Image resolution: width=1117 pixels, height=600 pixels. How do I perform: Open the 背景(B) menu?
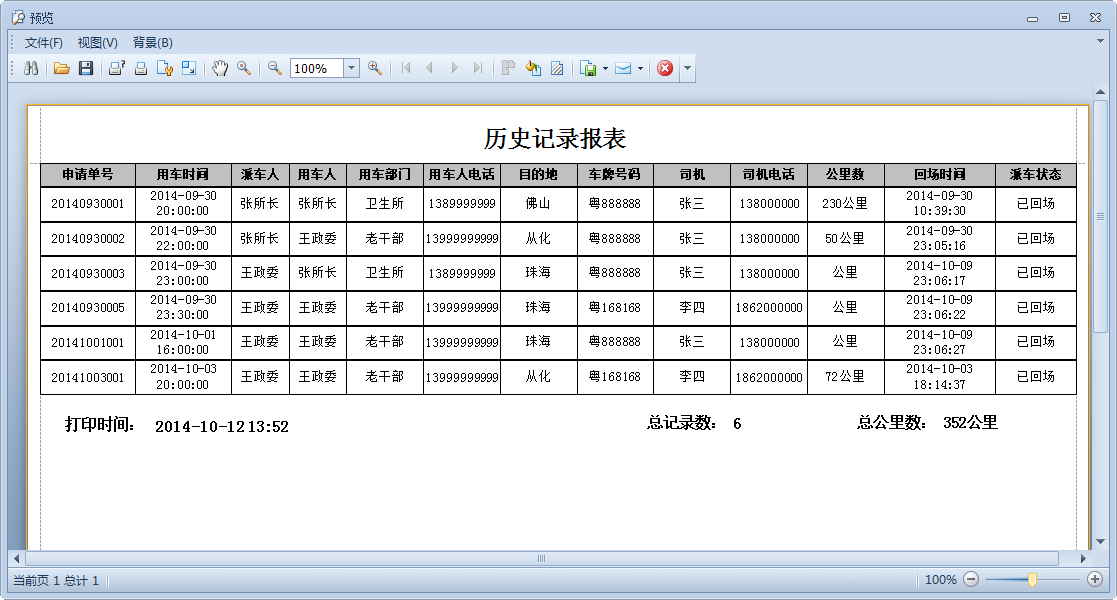[152, 43]
